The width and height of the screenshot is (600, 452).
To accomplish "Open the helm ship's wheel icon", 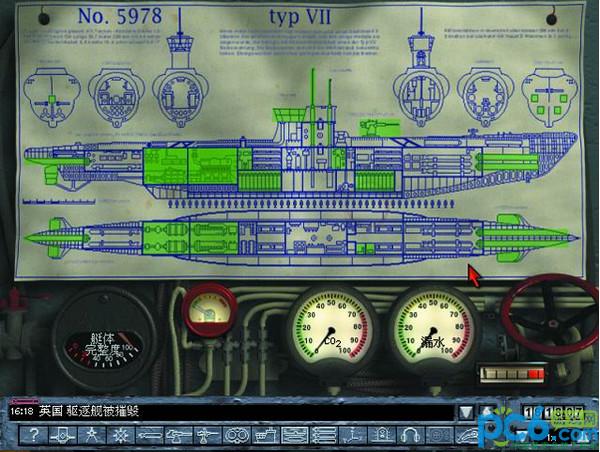I will click(x=121, y=436).
